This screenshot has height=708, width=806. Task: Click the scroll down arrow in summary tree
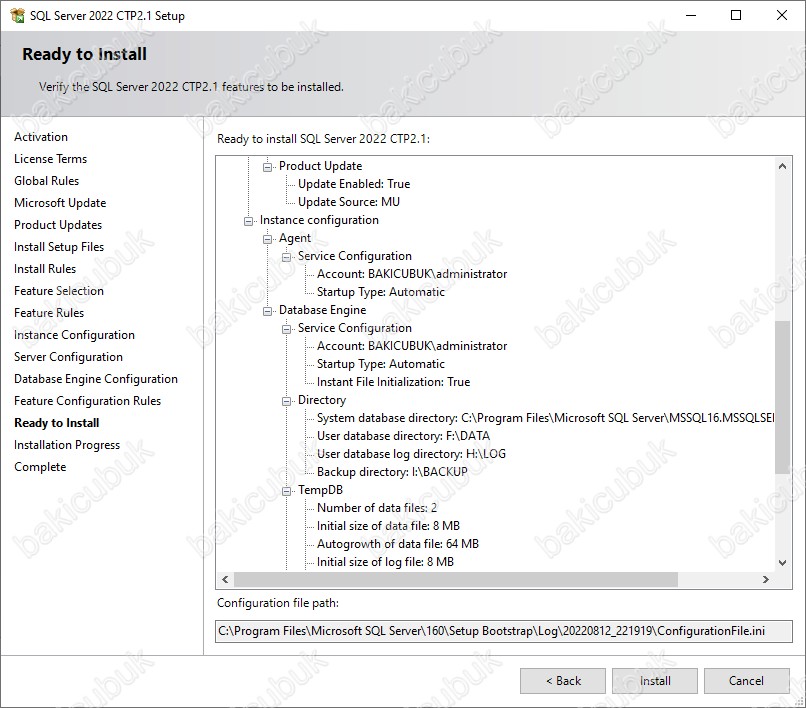(782, 562)
